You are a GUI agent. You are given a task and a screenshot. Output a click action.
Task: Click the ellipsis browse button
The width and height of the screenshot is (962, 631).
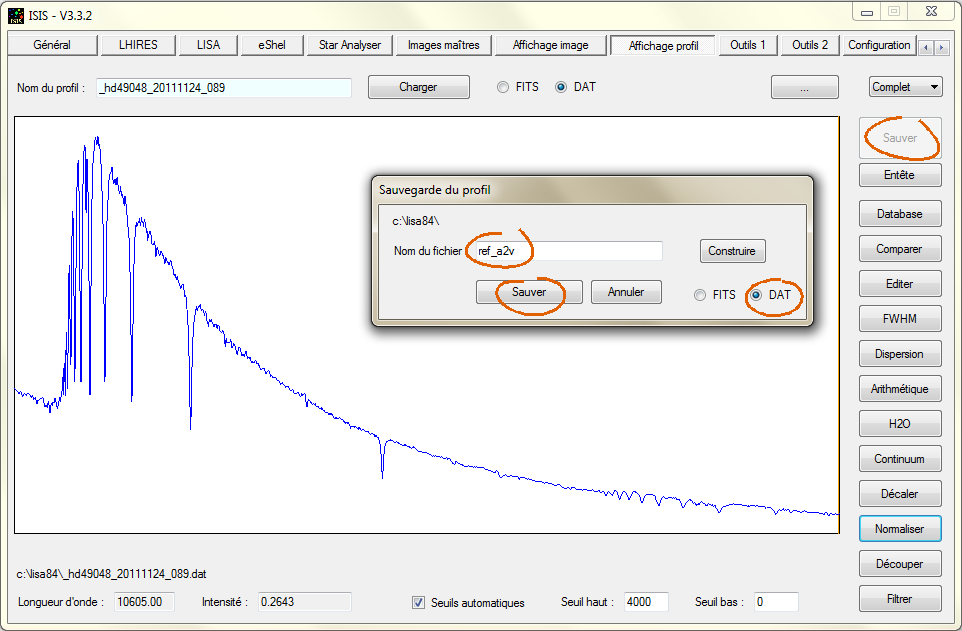tap(804, 87)
